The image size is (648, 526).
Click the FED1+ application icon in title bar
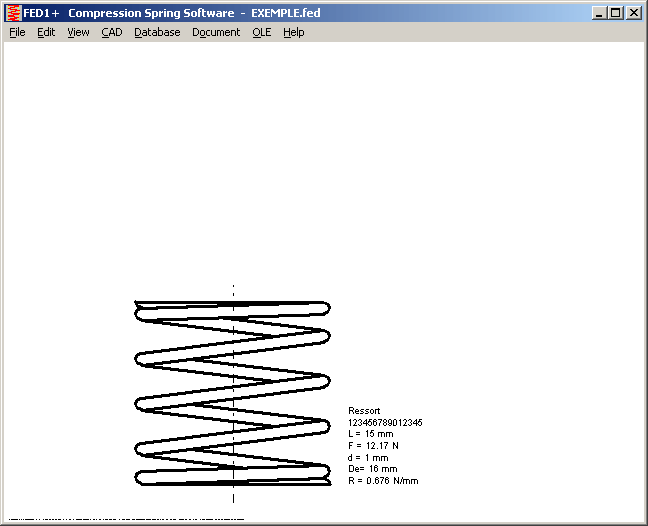pyautogui.click(x=13, y=13)
